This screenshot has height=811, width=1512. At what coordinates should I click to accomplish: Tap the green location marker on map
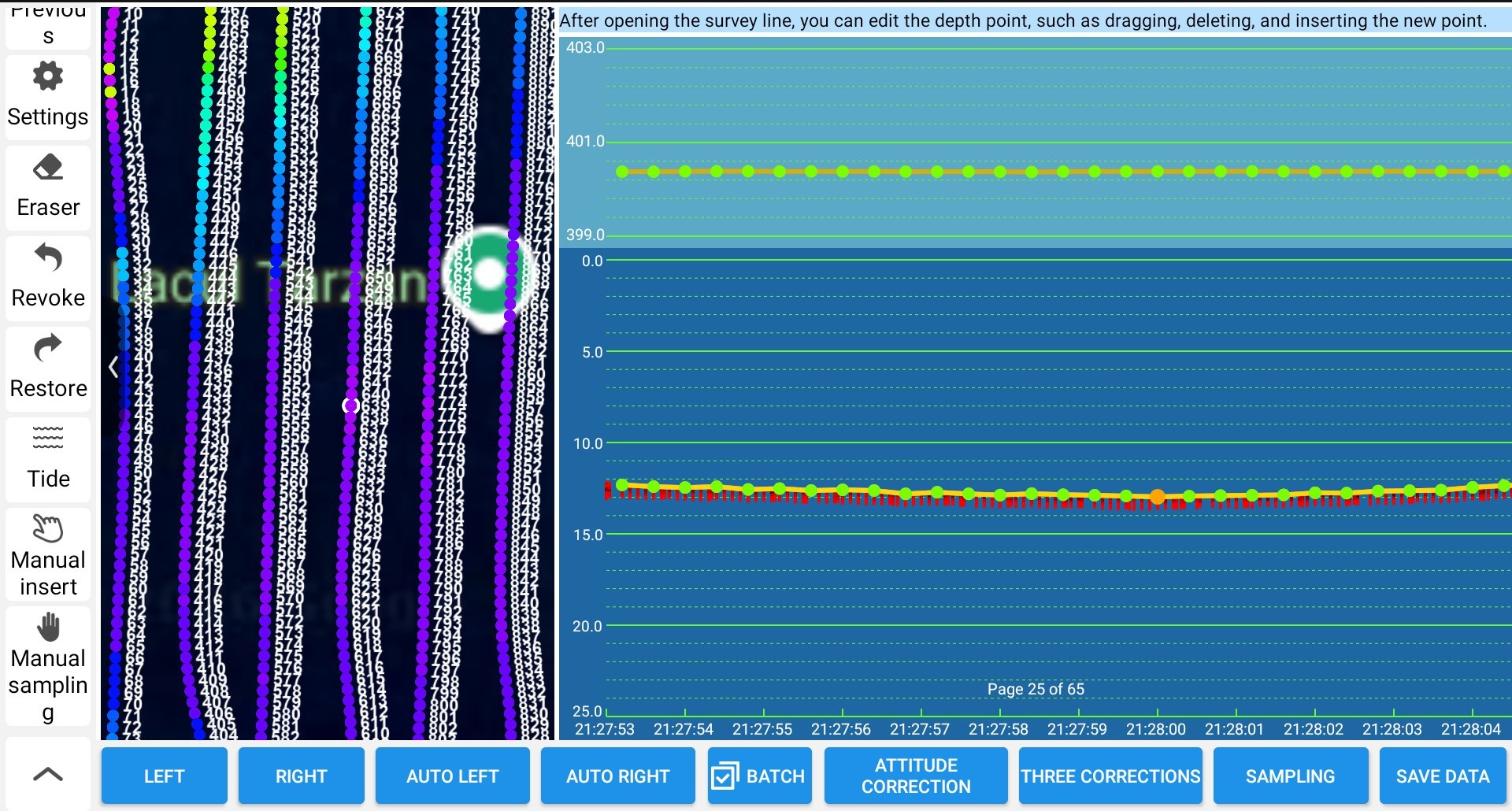489,274
